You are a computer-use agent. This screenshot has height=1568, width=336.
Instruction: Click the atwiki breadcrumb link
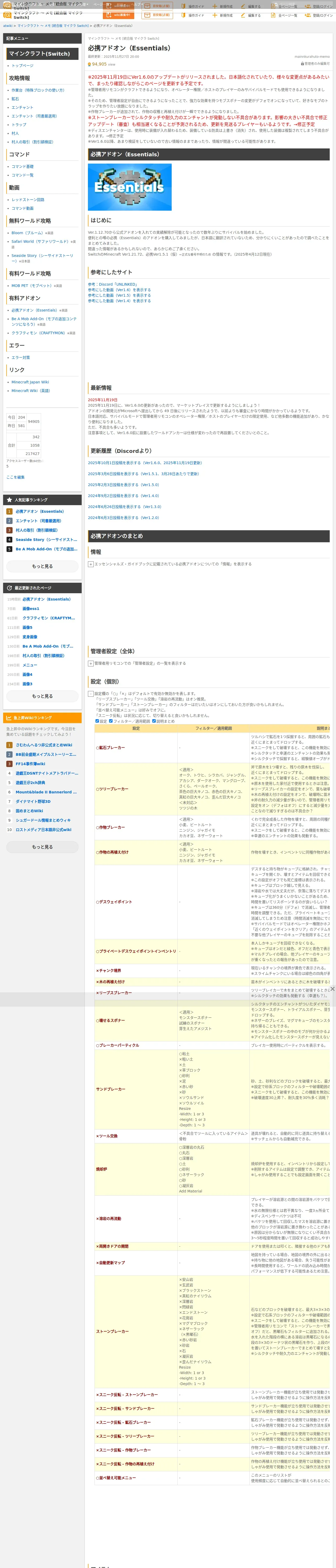[8, 26]
